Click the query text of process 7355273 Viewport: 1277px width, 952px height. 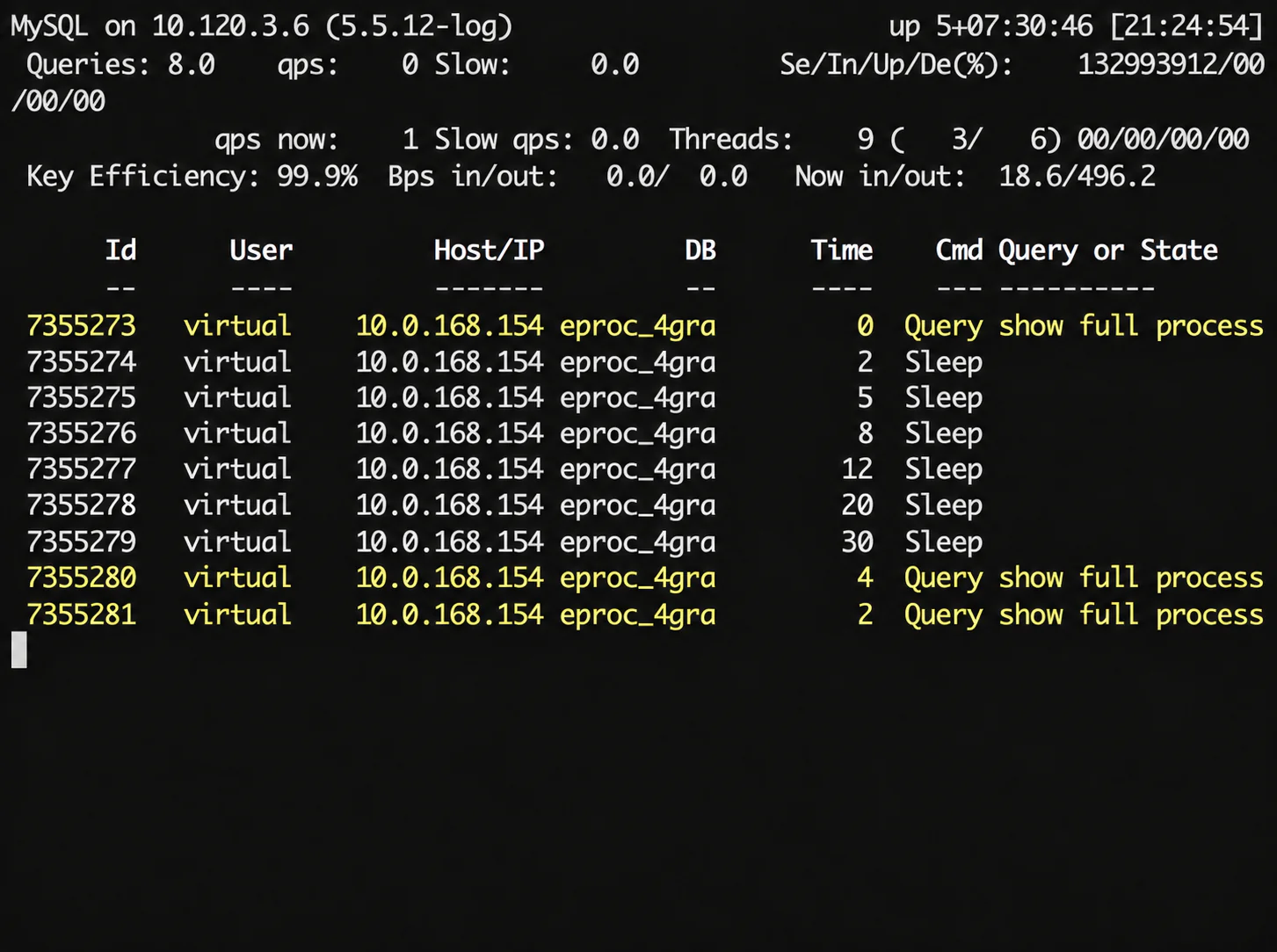pos(1131,326)
